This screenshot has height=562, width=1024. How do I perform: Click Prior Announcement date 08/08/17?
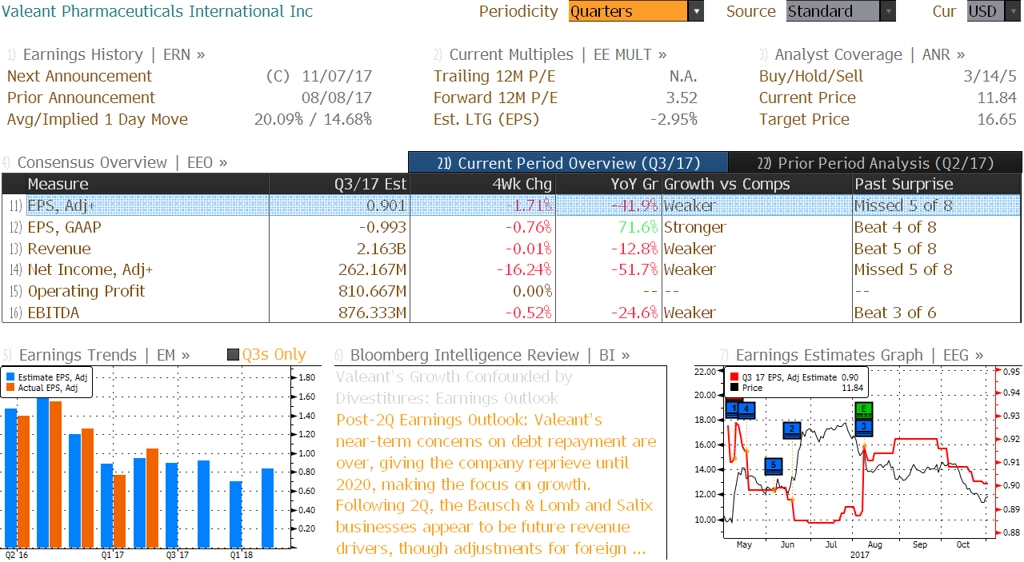point(337,98)
